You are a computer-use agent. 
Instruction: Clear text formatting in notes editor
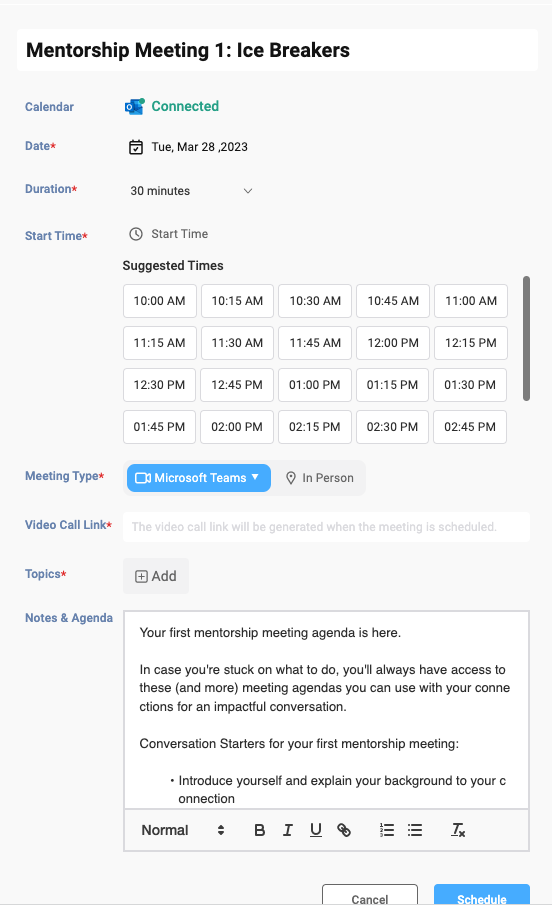[458, 830]
